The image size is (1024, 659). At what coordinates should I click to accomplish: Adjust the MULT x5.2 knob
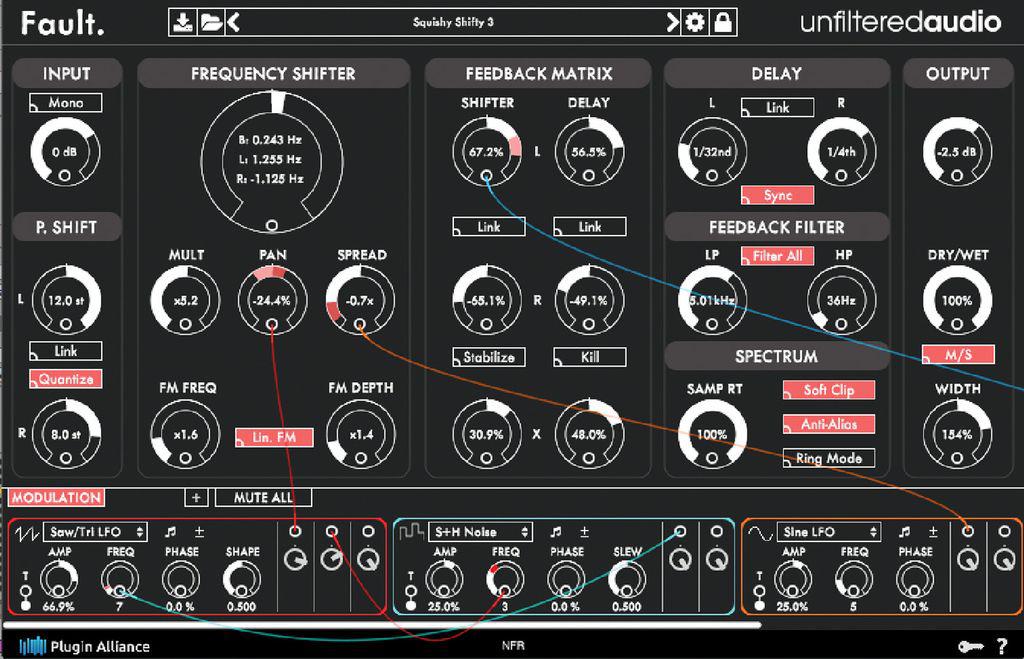pyautogui.click(x=185, y=300)
